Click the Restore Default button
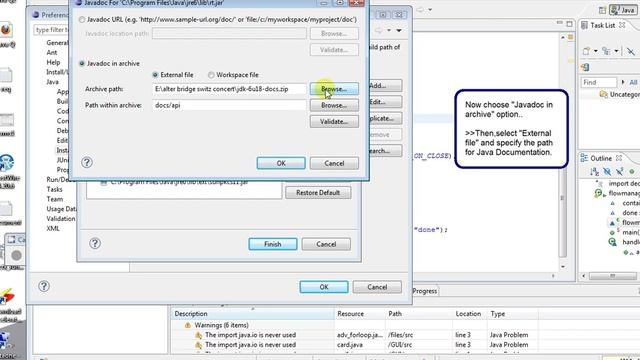640x360 pixels. tap(318, 192)
